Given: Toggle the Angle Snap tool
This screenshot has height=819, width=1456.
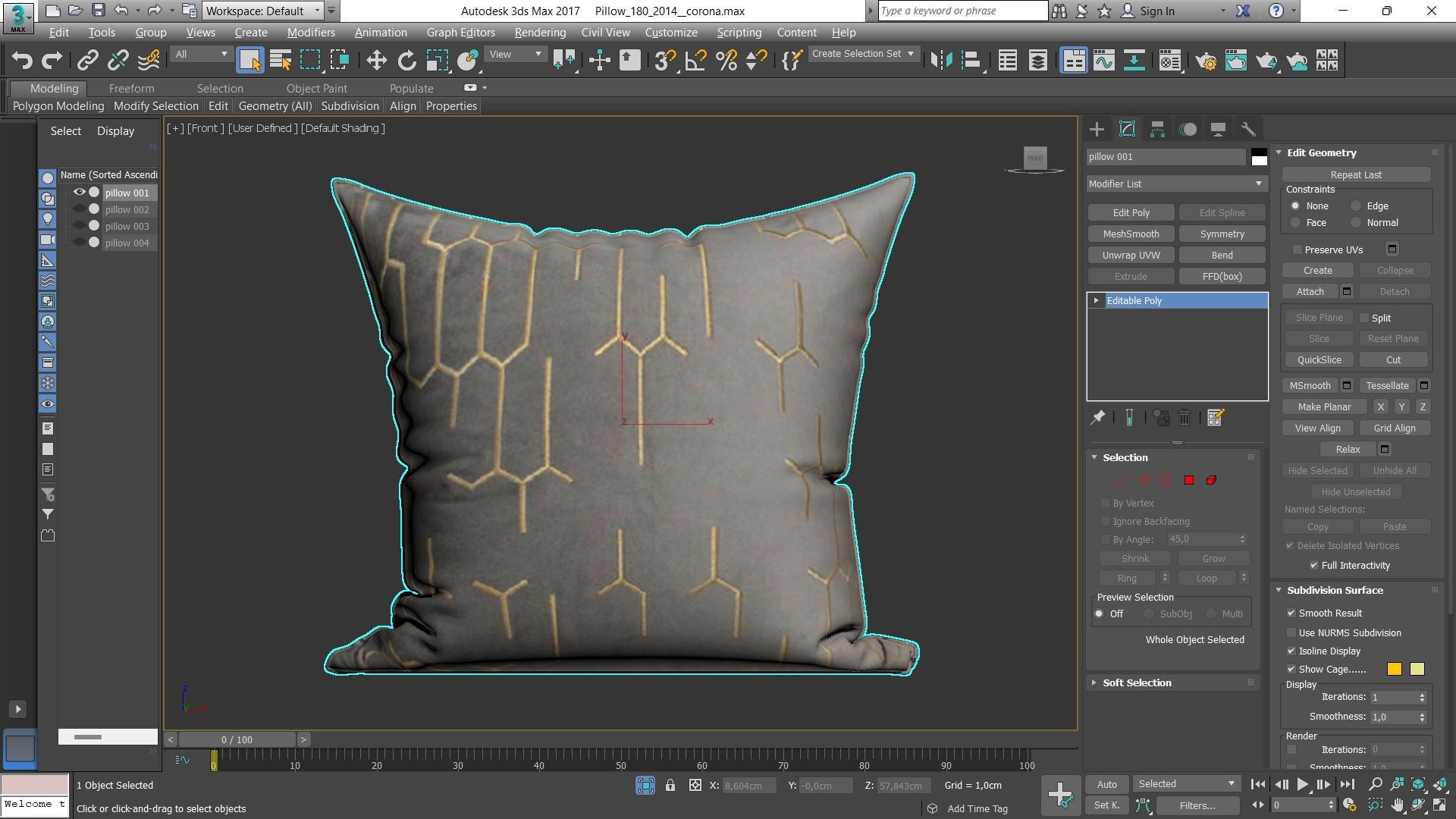Looking at the screenshot, I should [x=695, y=61].
